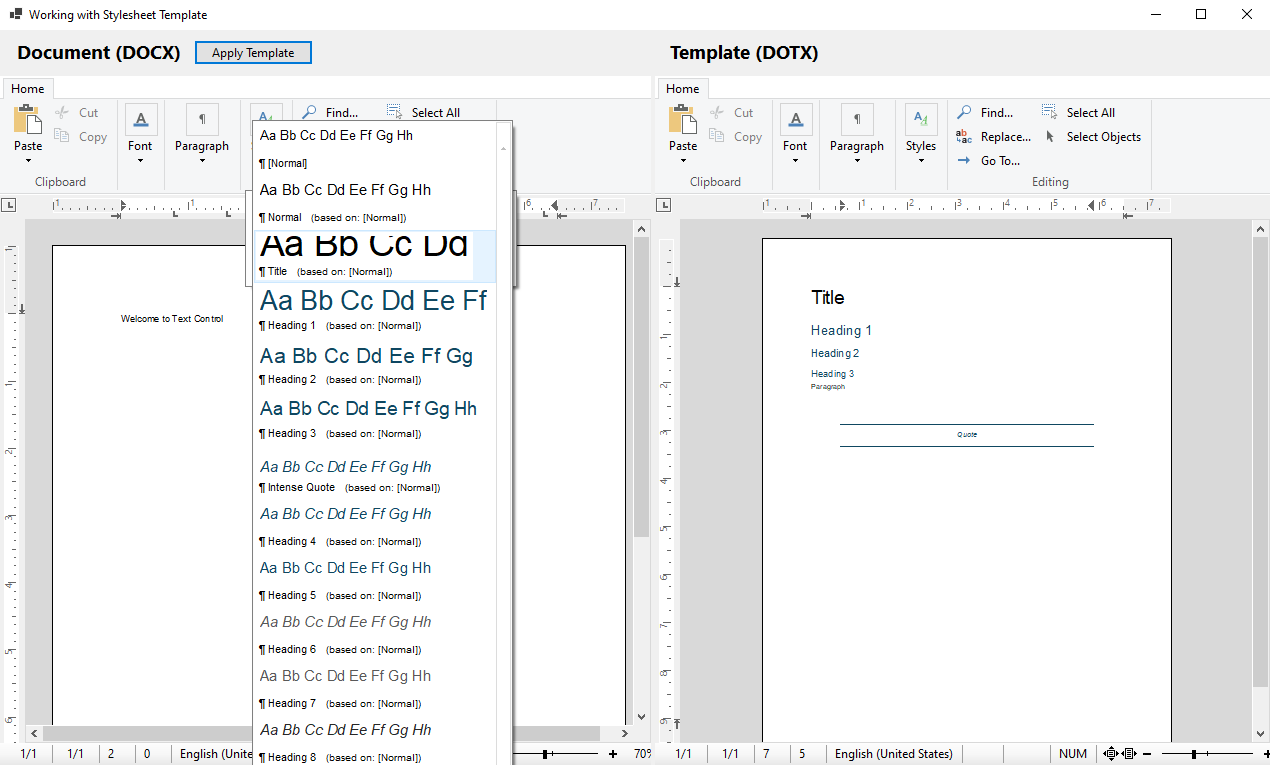Viewport: 1270px width, 765px height.
Task: Select [Normal] style in styles list
Action: pyautogui.click(x=375, y=149)
